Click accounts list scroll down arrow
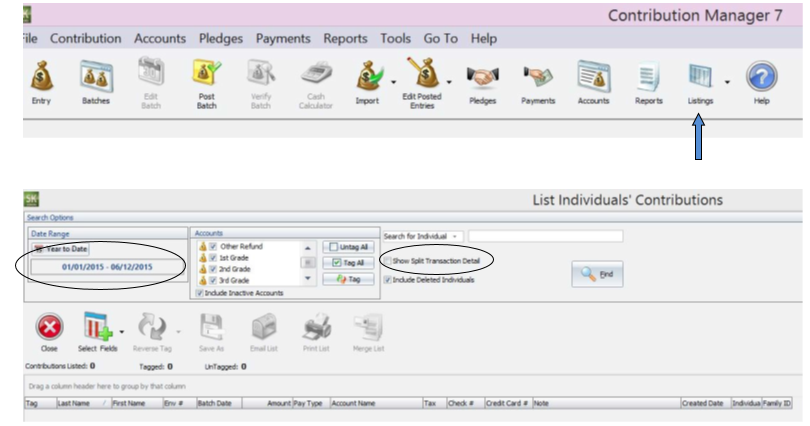The height and width of the screenshot is (426, 810). (308, 278)
